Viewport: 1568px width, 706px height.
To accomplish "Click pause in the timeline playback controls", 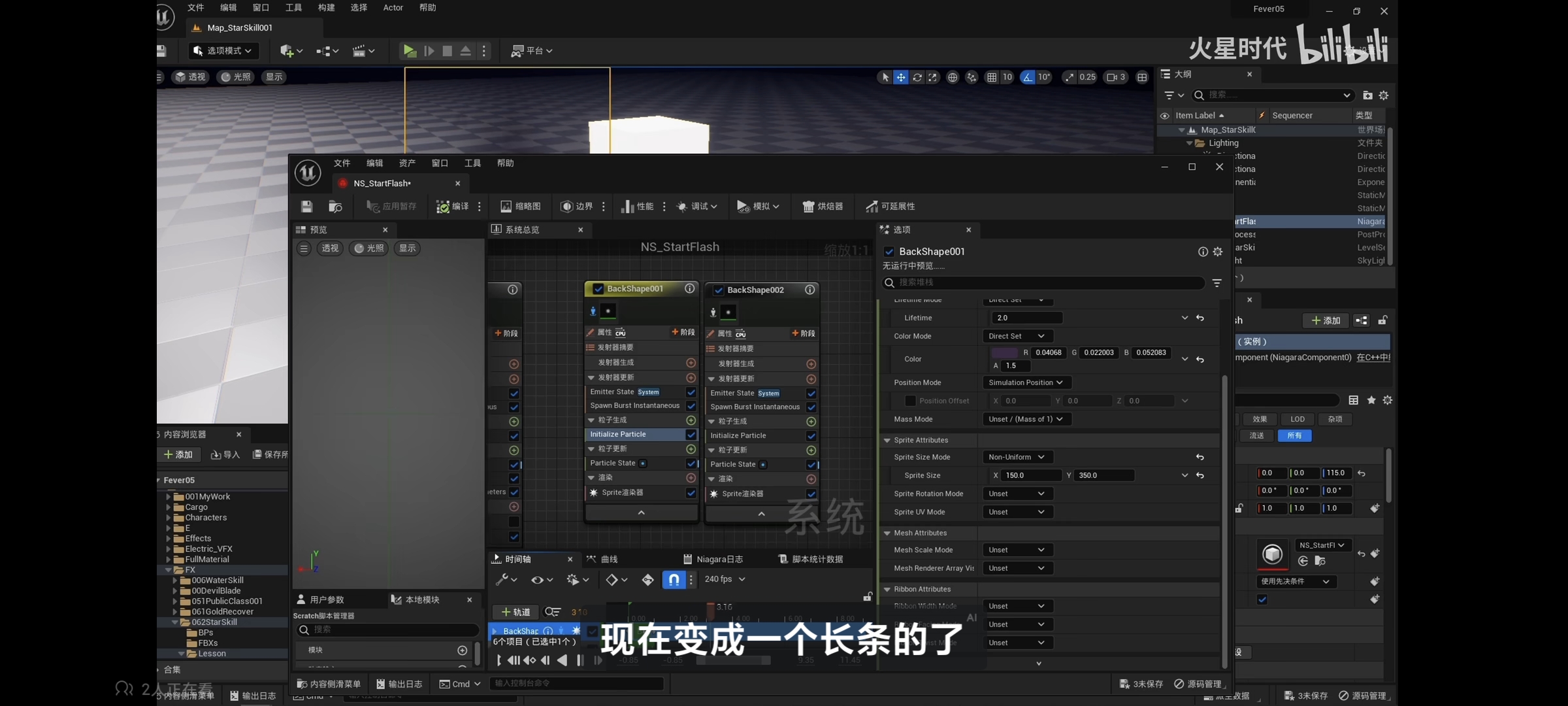I will point(580,660).
